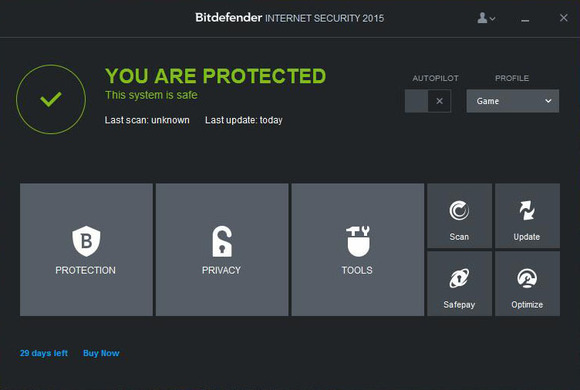Click the 'Last scan: unknown' text
Image resolution: width=580 pixels, height=390 pixels.
(147, 120)
